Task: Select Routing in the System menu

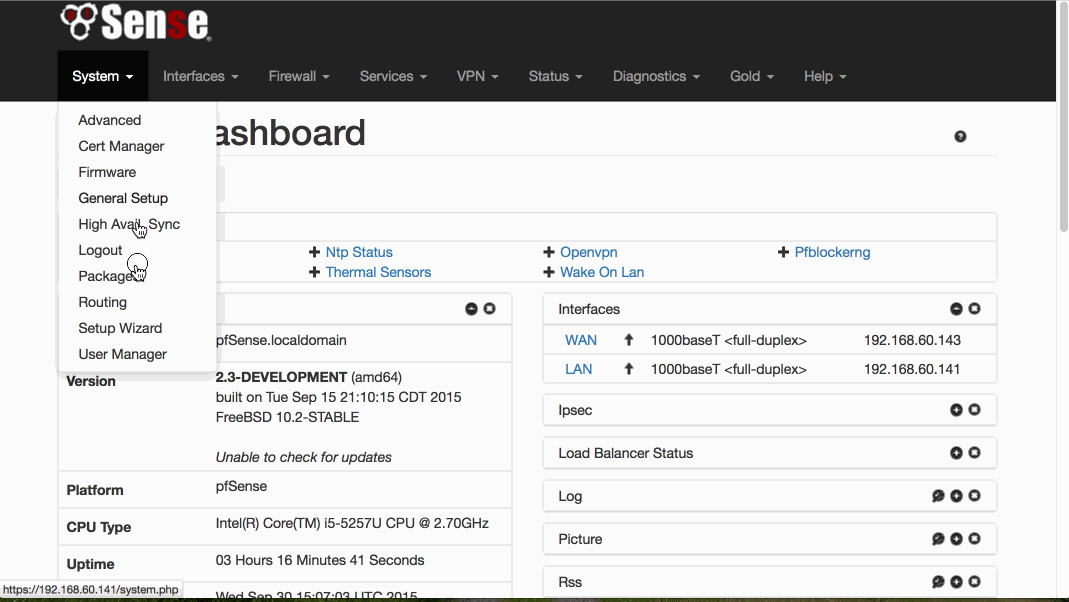Action: 102,302
